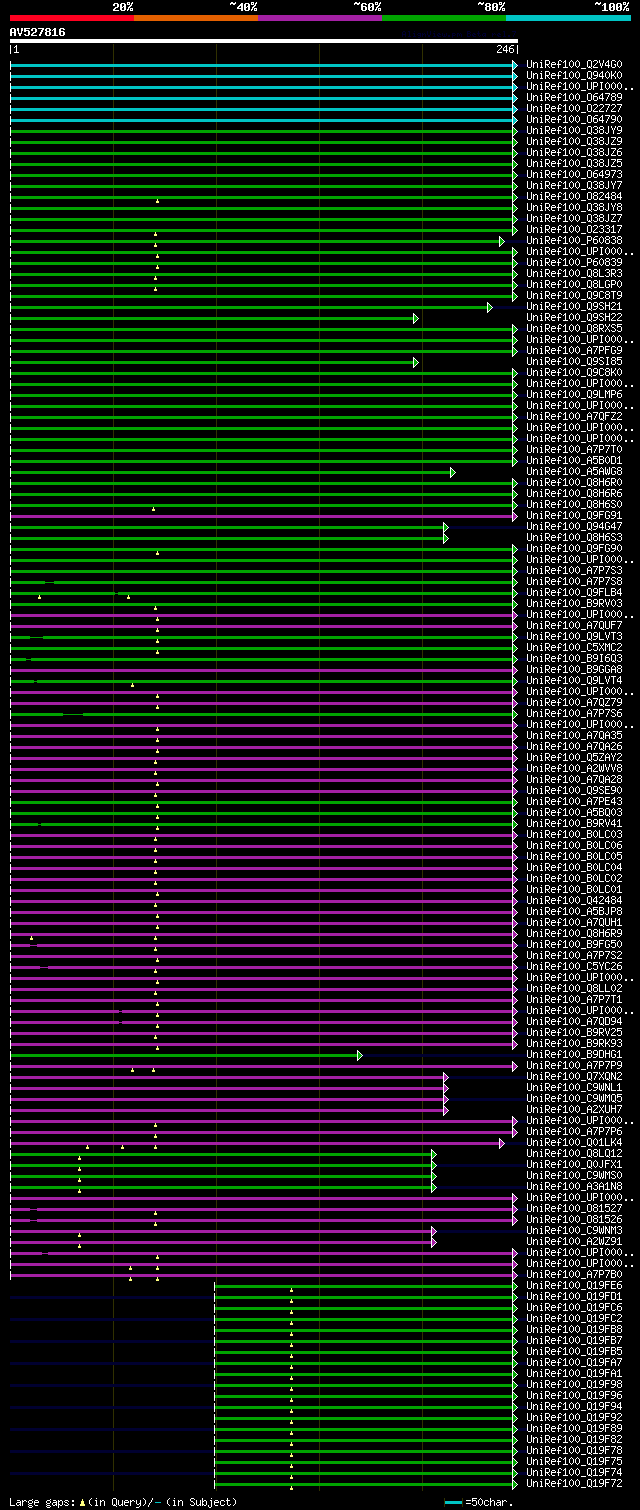Click the UniRef100_Q8L3R3 label
640x1510 pixels.
click(x=574, y=274)
